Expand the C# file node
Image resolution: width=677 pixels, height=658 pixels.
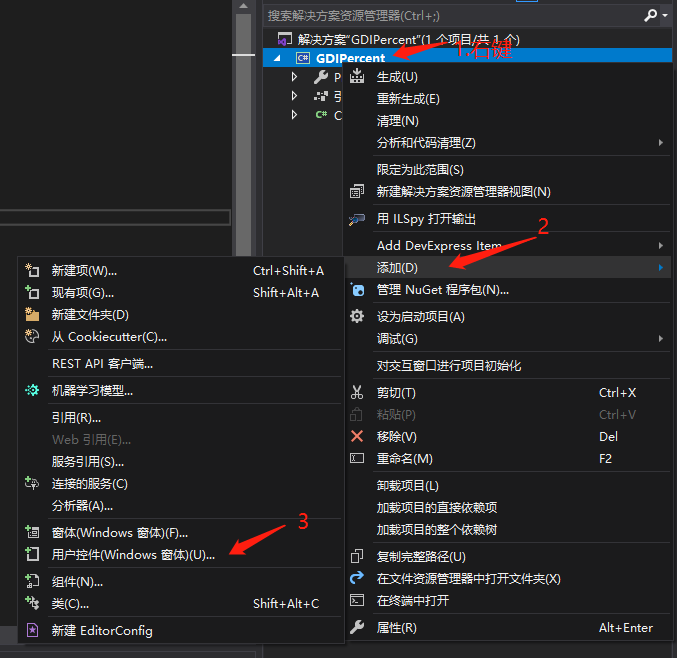coord(294,115)
